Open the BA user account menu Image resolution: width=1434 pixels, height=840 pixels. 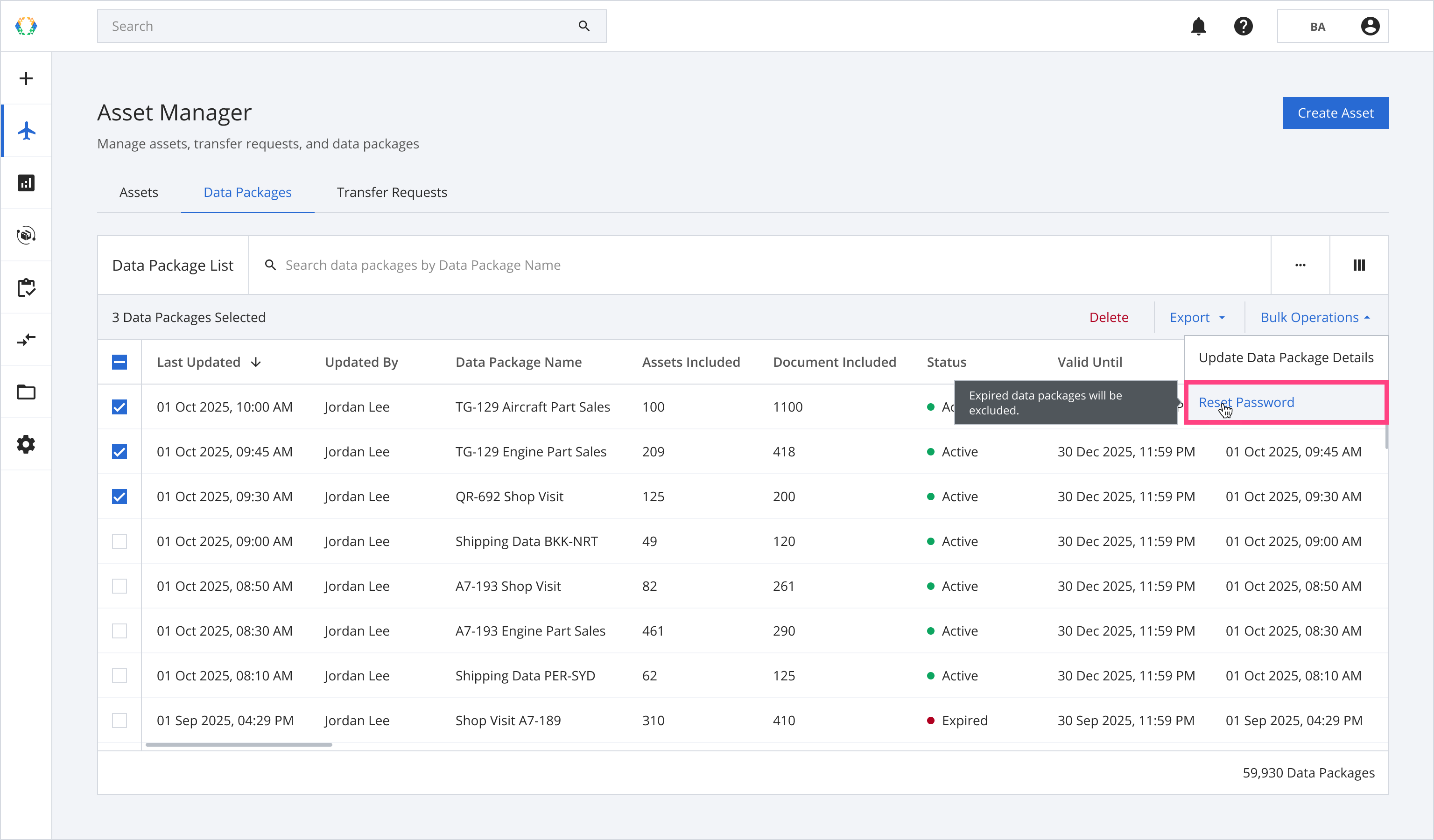pos(1332,26)
